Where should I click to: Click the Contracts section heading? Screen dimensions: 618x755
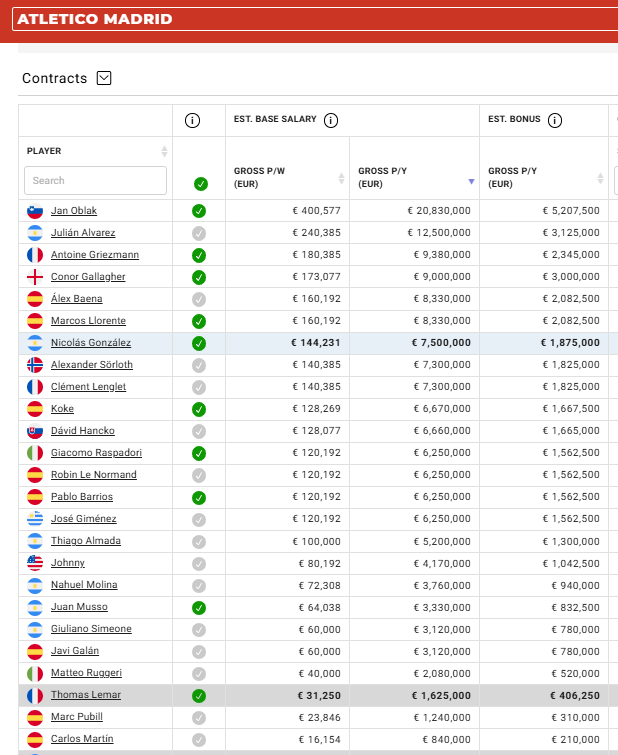pyautogui.click(x=54, y=78)
